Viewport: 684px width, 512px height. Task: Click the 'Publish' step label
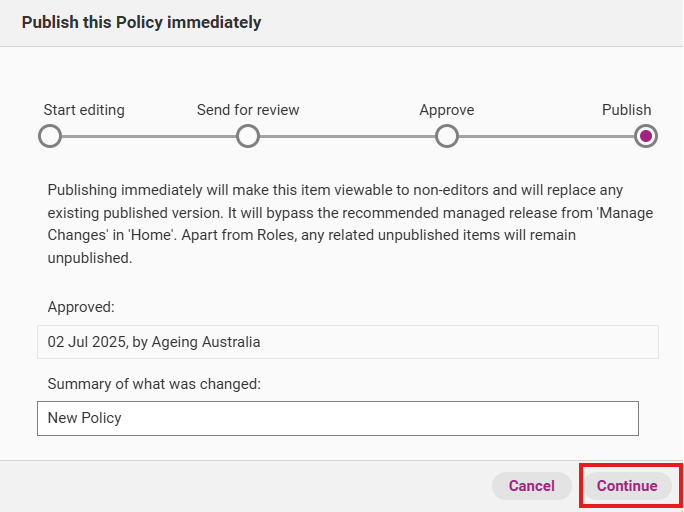click(626, 110)
